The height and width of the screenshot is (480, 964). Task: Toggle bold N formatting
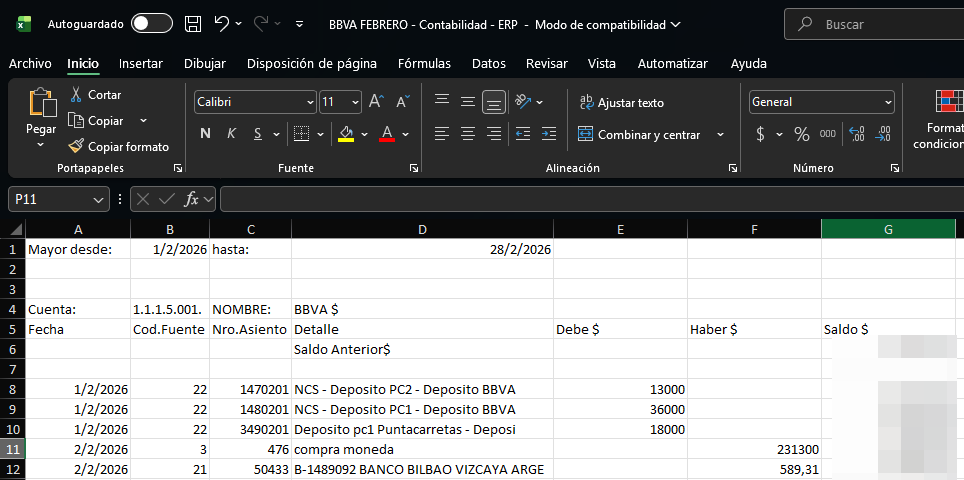tap(205, 134)
